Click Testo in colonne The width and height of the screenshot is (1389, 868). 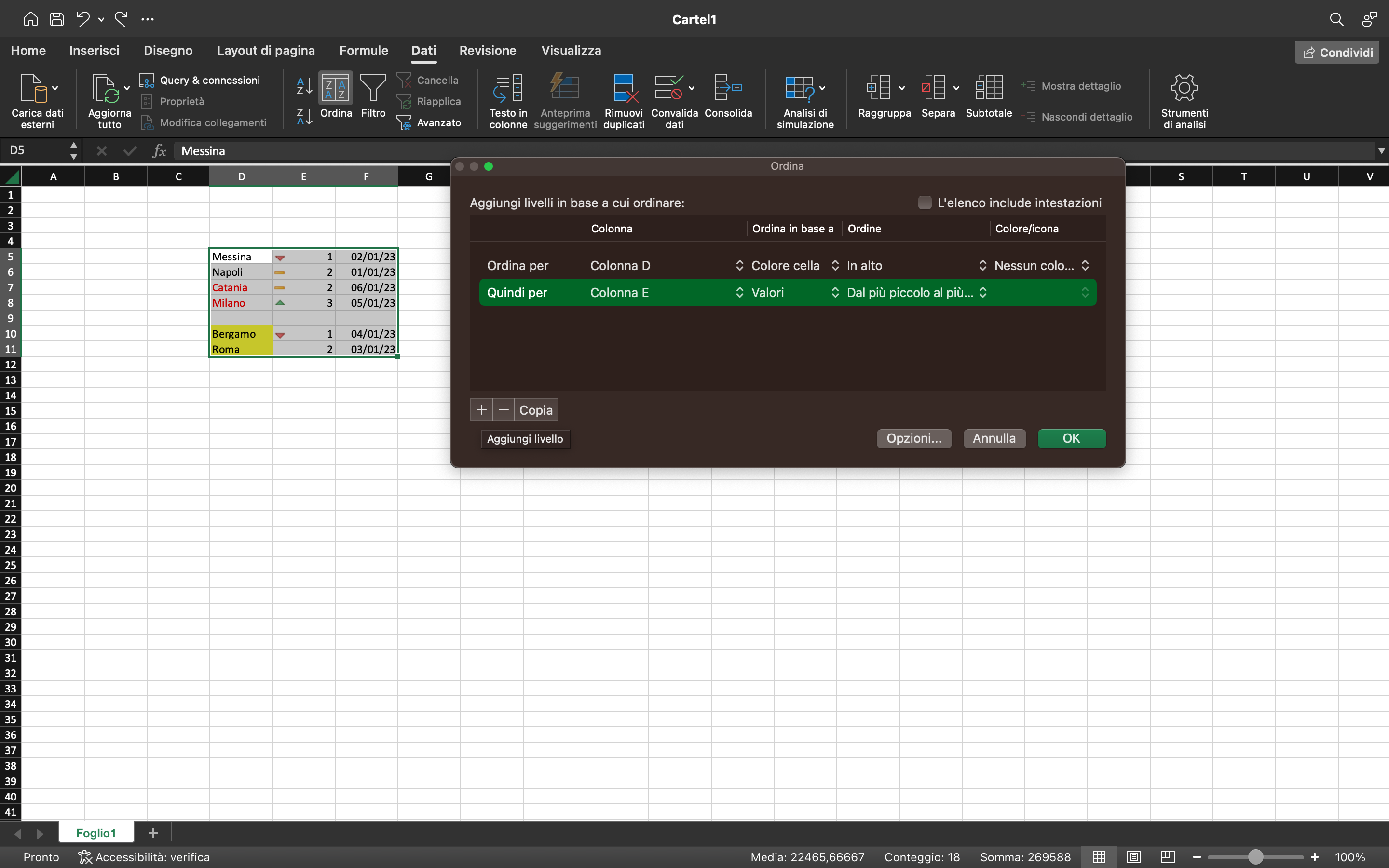tap(507, 100)
